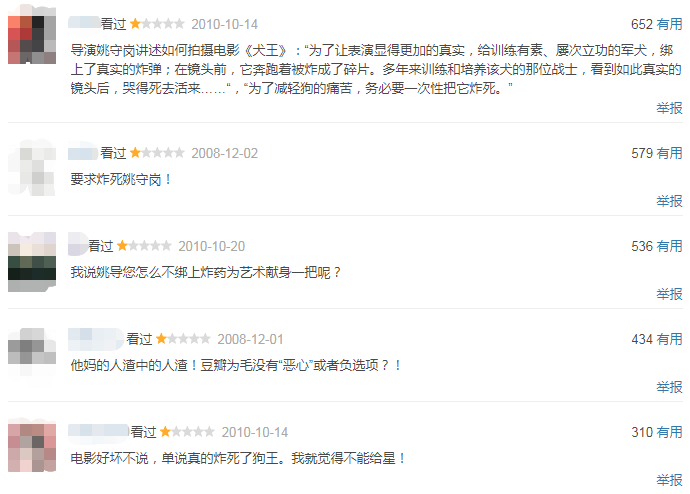Mark the 434-vote review as 有用
This screenshot has width=690, height=494.
click(x=669, y=339)
